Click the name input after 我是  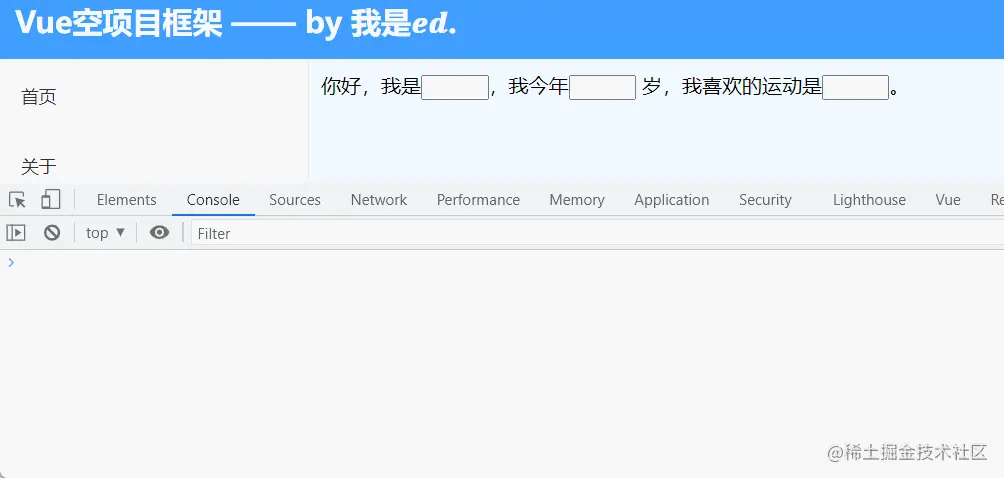click(455, 87)
